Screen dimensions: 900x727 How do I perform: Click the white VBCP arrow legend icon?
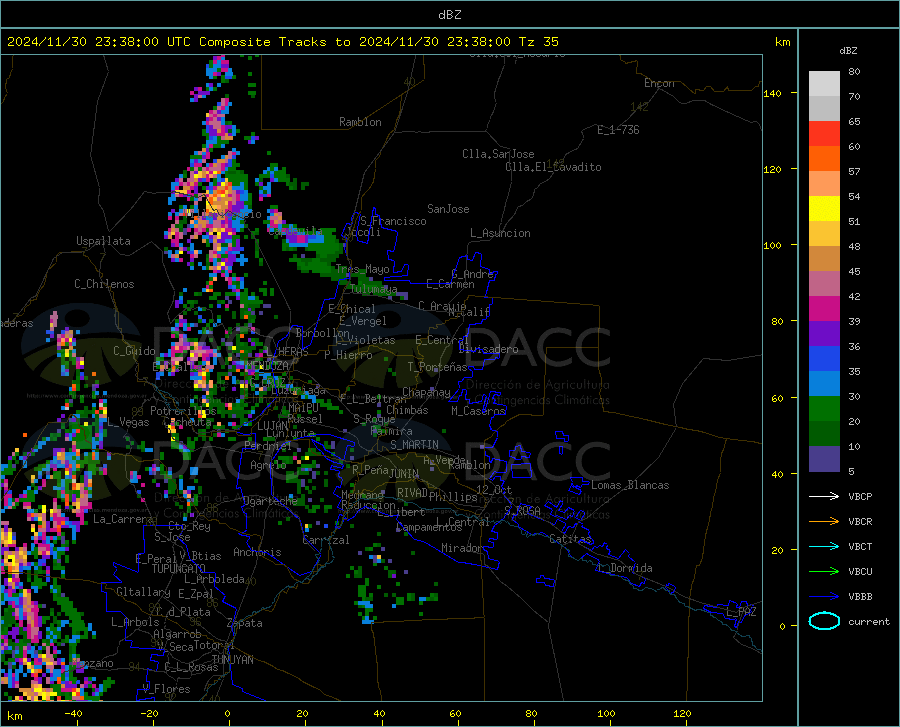click(824, 496)
